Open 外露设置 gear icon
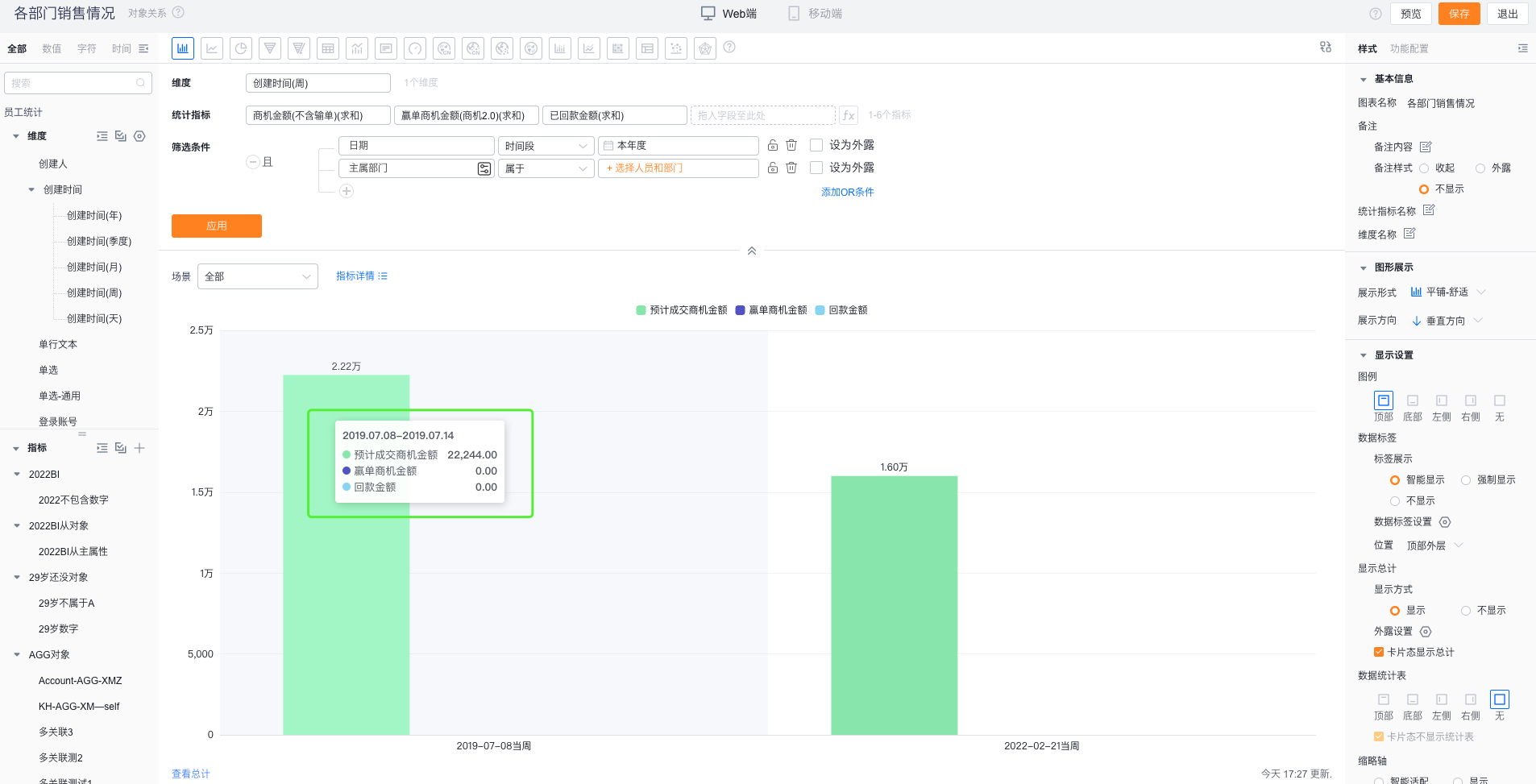1536x784 pixels. click(1426, 632)
